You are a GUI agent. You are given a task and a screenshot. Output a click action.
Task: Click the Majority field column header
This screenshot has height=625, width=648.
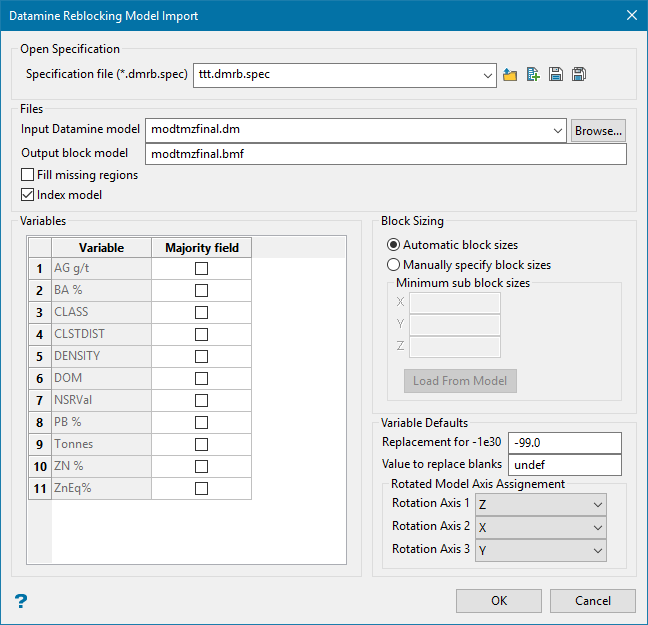point(202,248)
